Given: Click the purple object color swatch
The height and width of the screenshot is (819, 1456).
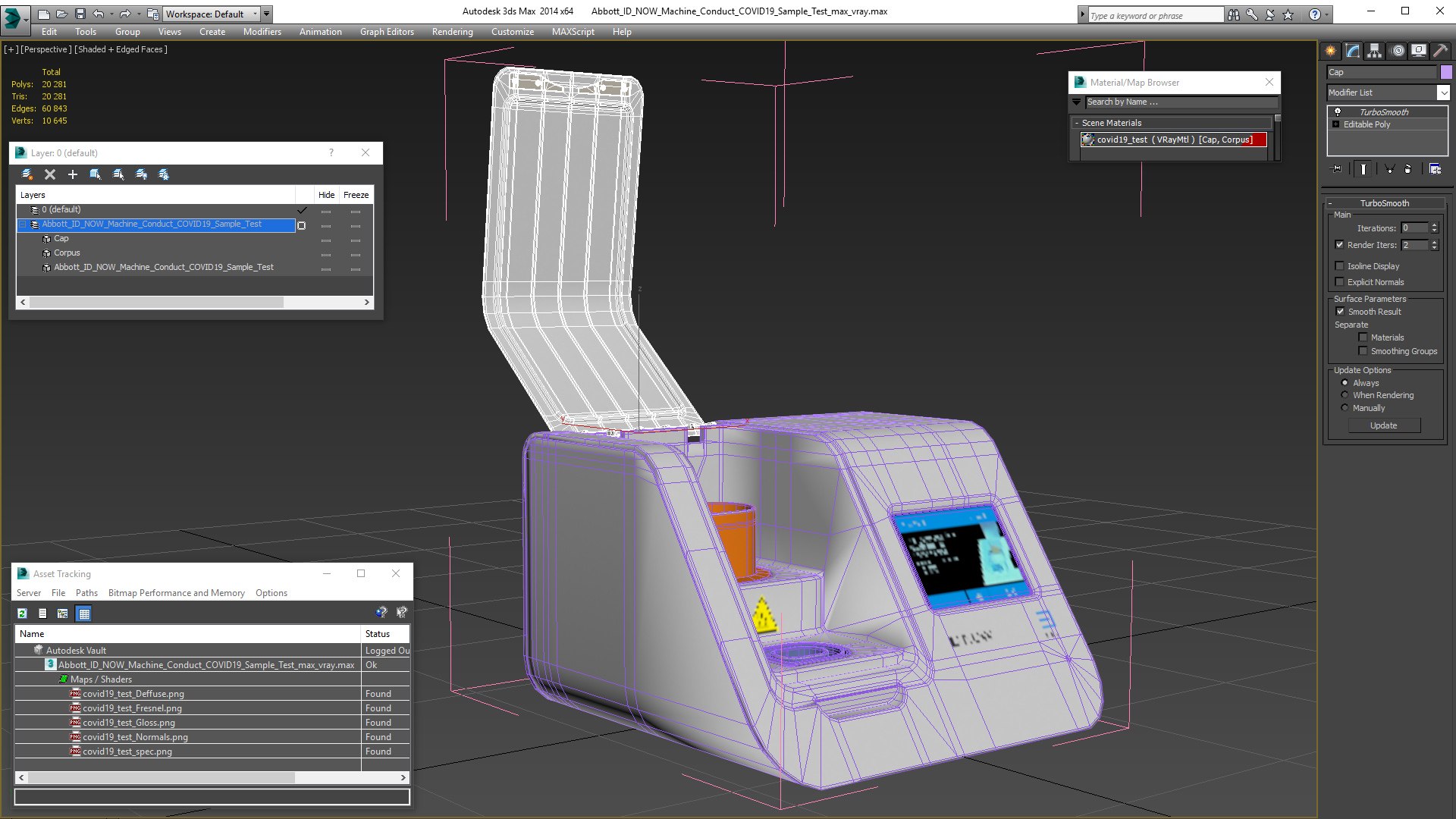Looking at the screenshot, I should coord(1446,72).
